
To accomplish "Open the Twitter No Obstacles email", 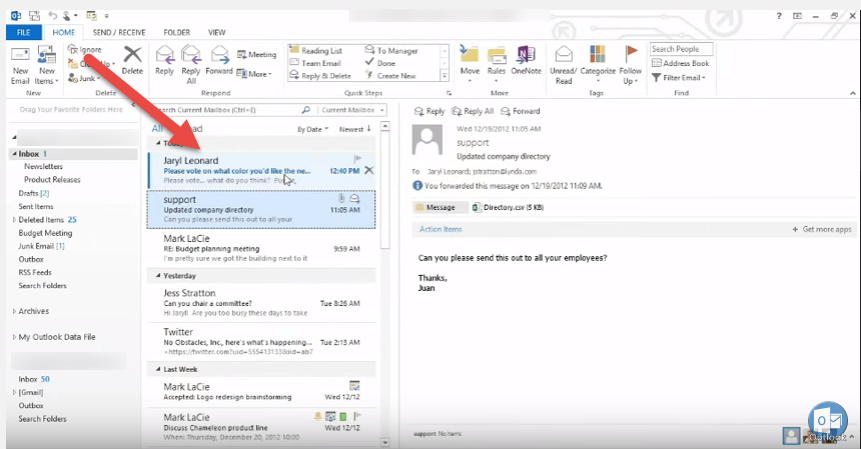I will coord(261,341).
